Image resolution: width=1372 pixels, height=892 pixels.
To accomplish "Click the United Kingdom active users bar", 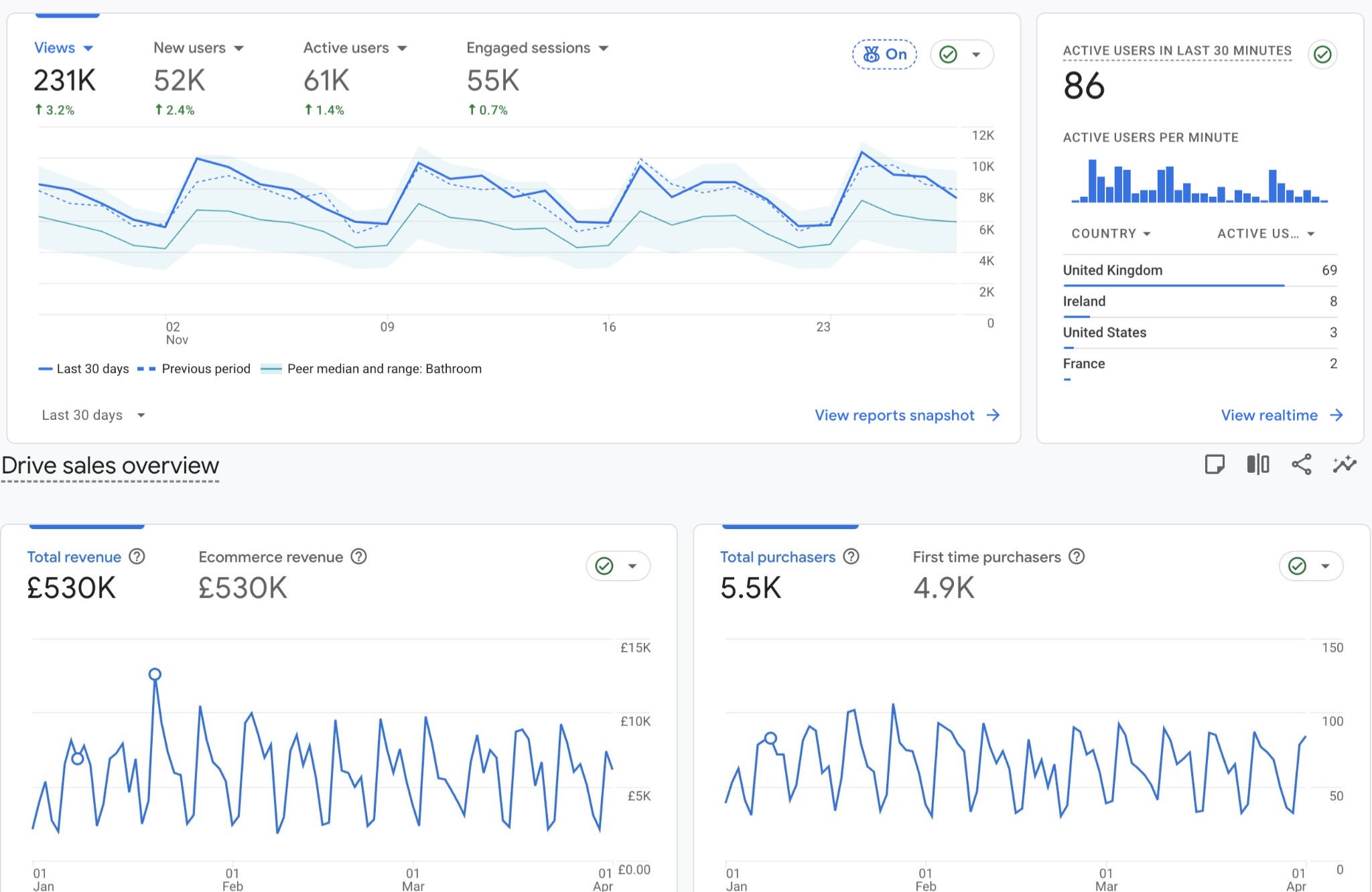I will [1172, 284].
